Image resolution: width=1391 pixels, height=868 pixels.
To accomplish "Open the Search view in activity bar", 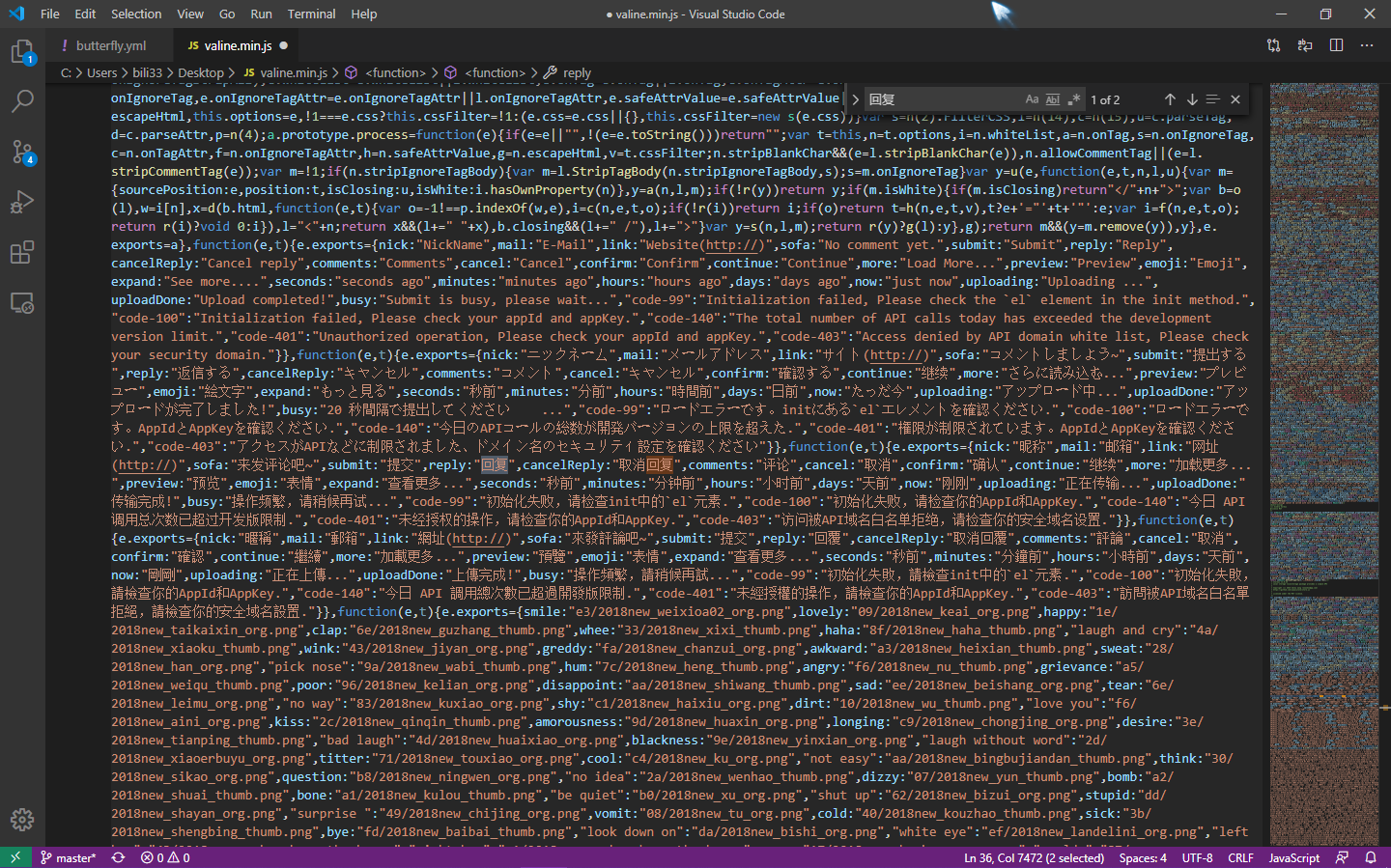I will click(x=22, y=100).
